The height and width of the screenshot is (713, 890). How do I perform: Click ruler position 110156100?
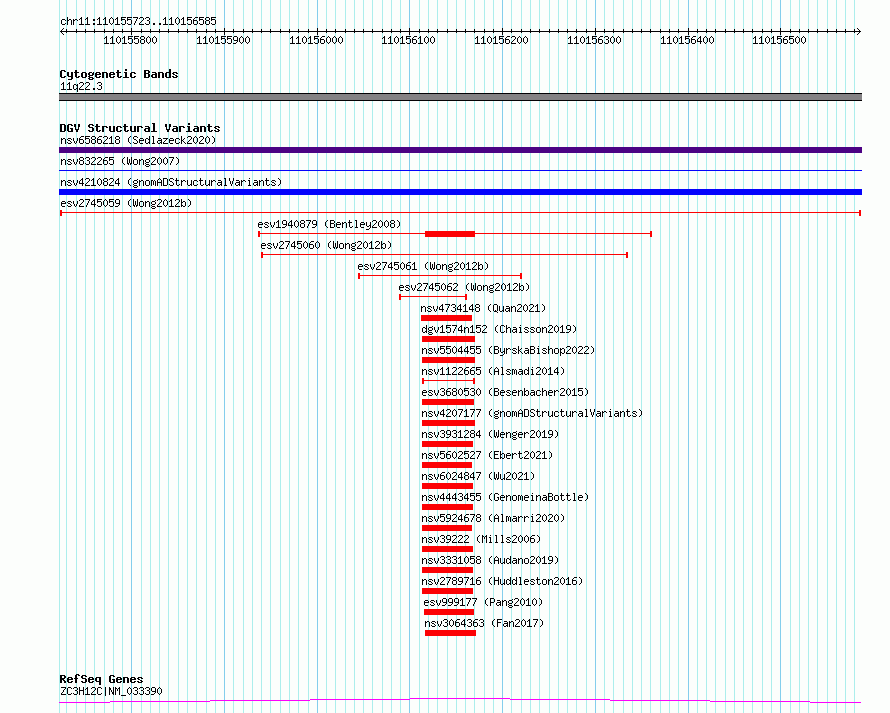coord(408,40)
